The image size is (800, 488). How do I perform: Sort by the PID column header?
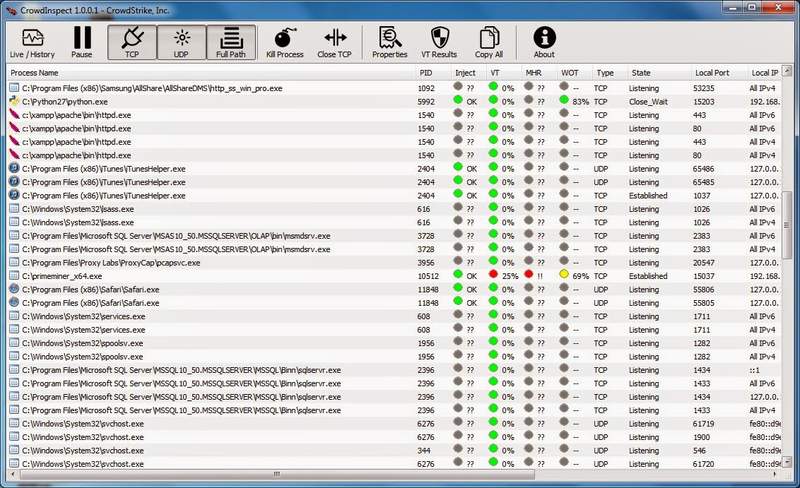(x=433, y=72)
